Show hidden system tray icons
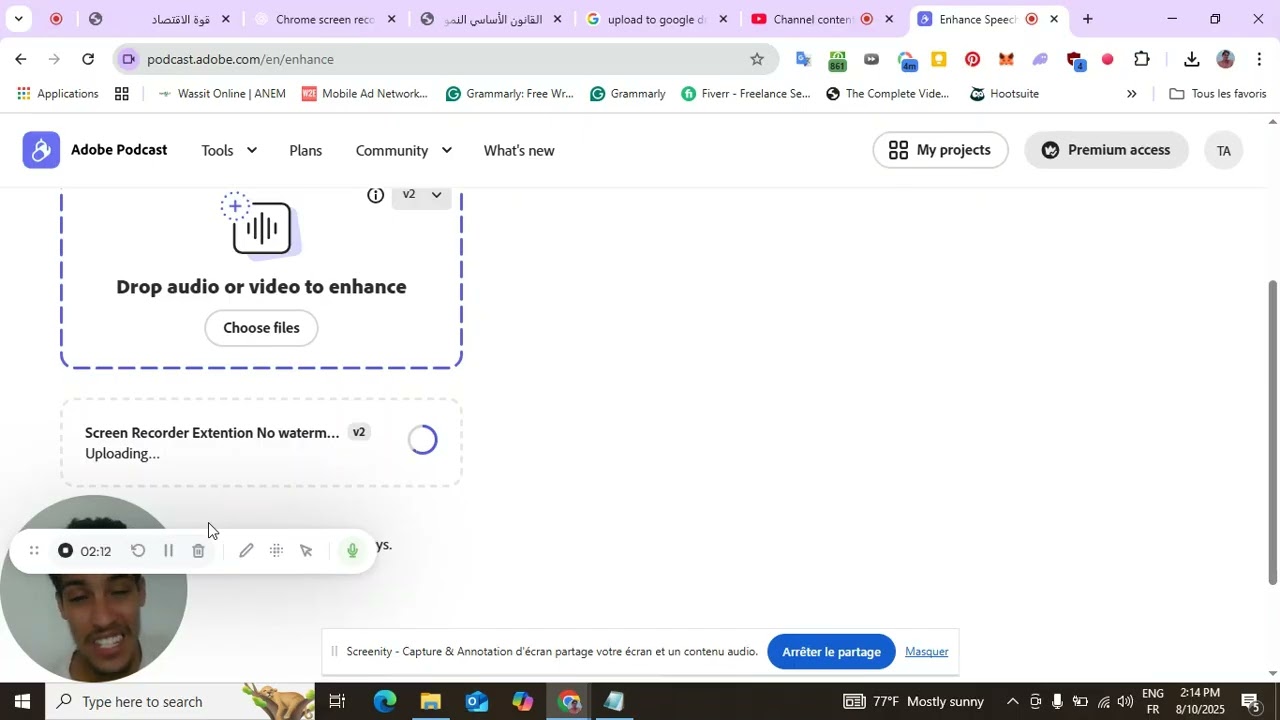 [1012, 701]
